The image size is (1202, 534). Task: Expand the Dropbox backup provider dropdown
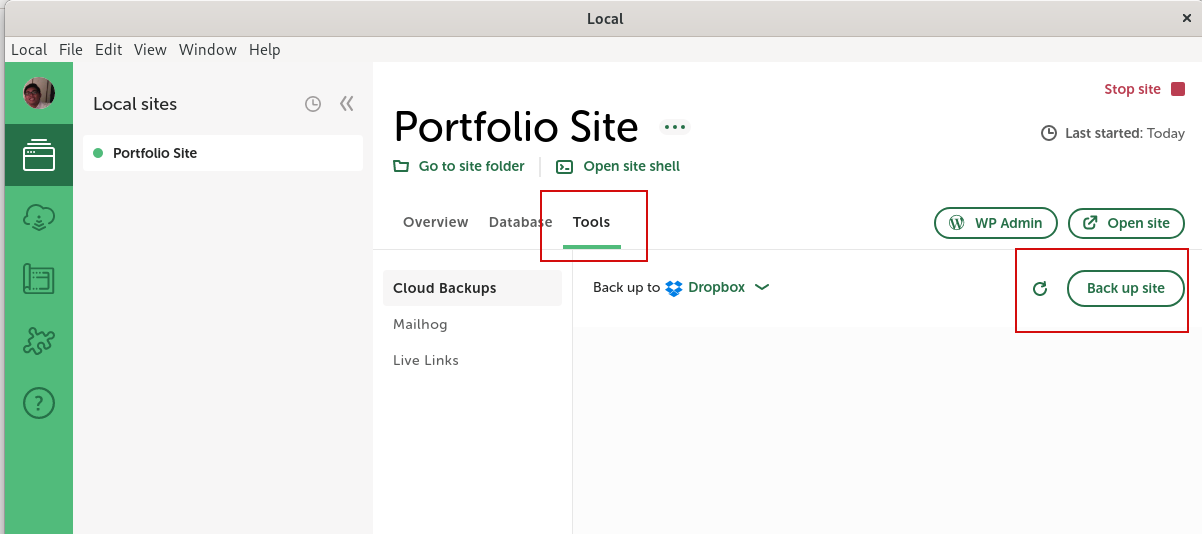761,287
